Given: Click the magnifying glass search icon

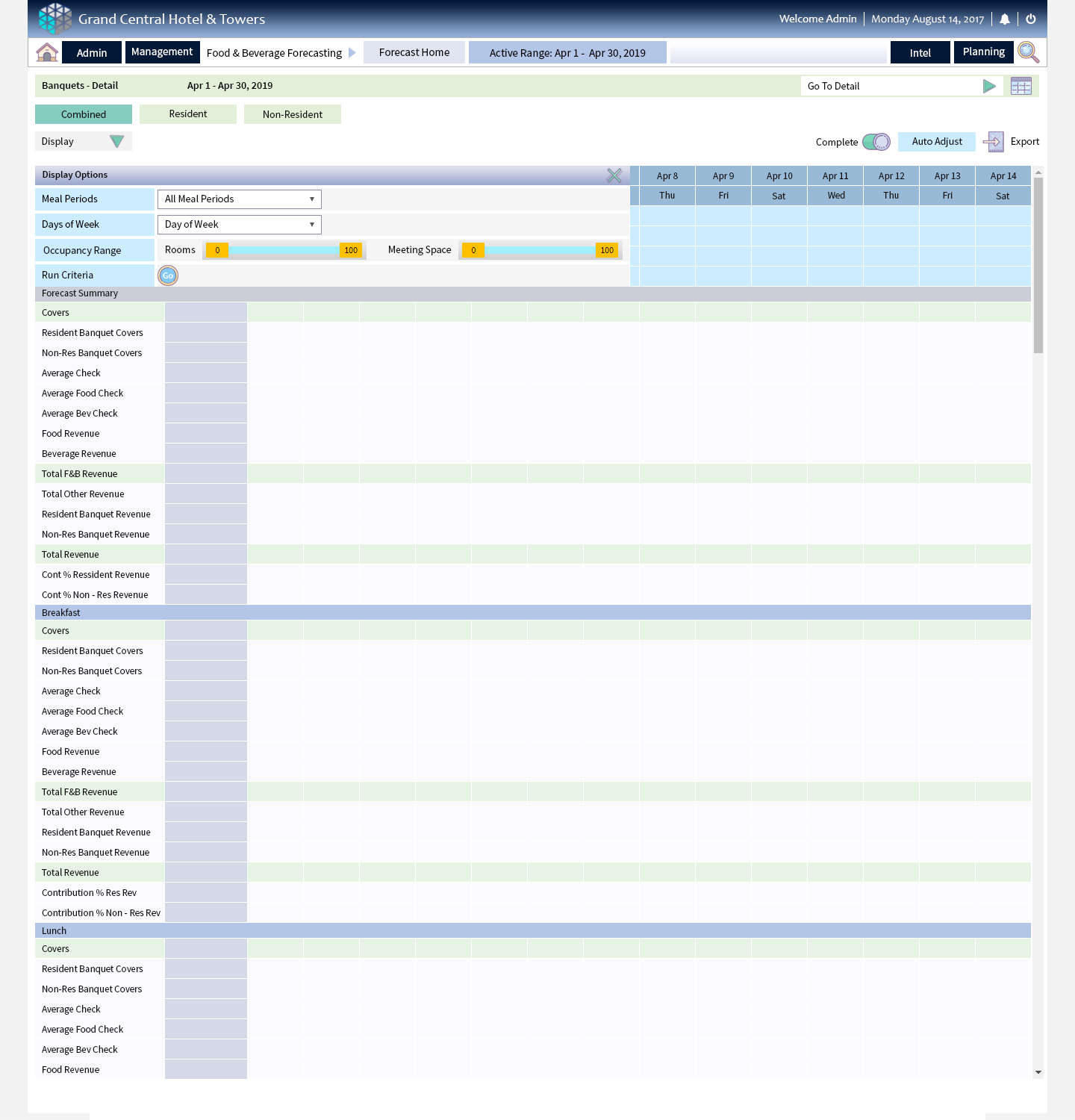Looking at the screenshot, I should (1028, 52).
